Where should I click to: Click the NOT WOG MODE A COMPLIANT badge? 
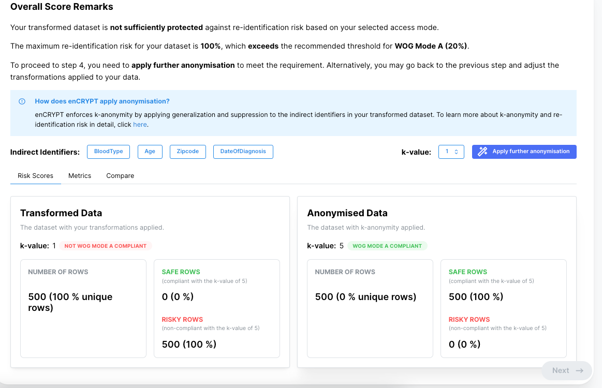tap(105, 246)
